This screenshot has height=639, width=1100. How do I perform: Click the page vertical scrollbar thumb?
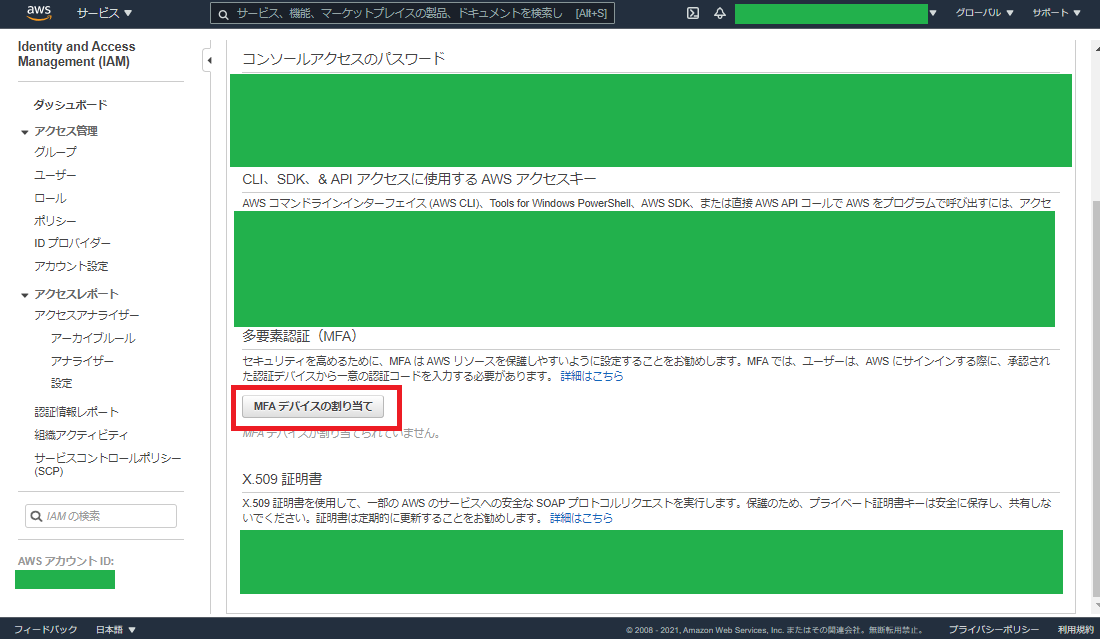1096,400
